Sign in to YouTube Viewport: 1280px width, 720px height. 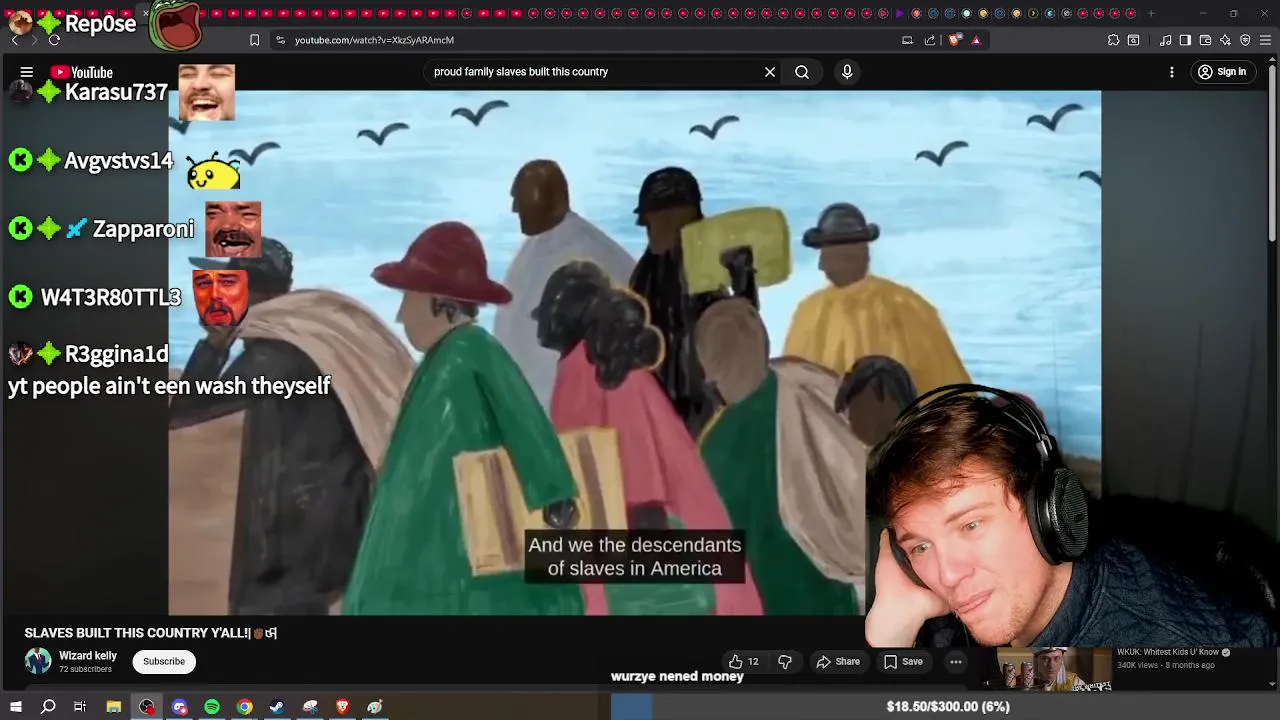[x=1222, y=72]
